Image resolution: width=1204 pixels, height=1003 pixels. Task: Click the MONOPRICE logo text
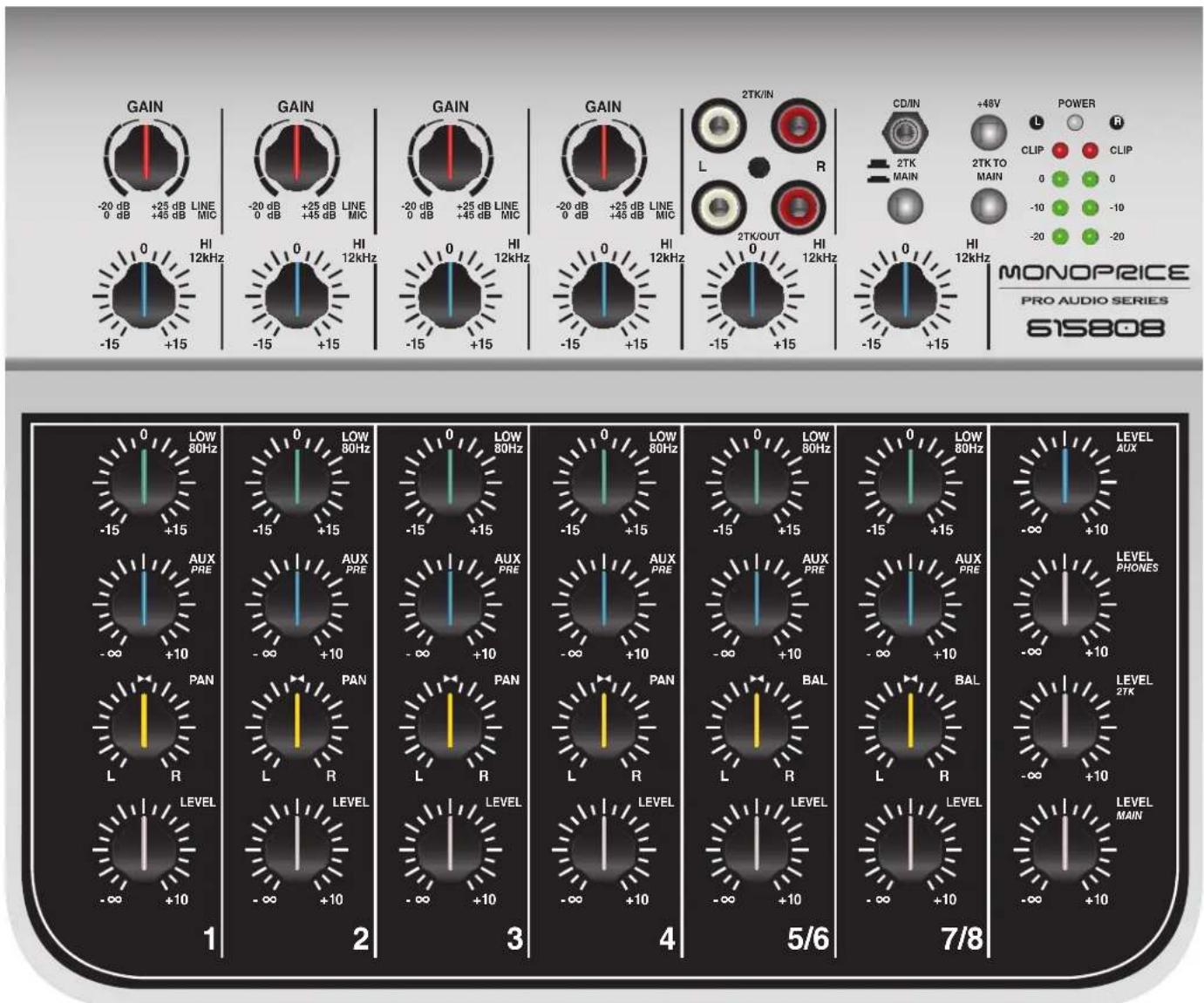point(1093,273)
